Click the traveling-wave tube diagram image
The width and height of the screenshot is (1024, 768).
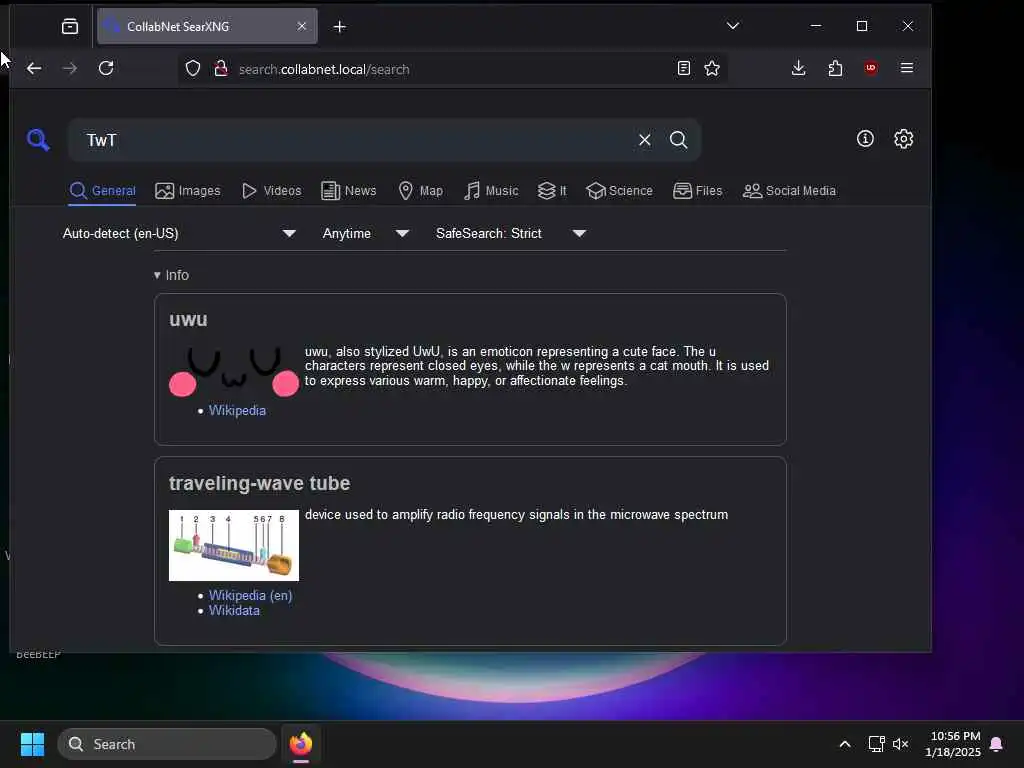tap(234, 545)
